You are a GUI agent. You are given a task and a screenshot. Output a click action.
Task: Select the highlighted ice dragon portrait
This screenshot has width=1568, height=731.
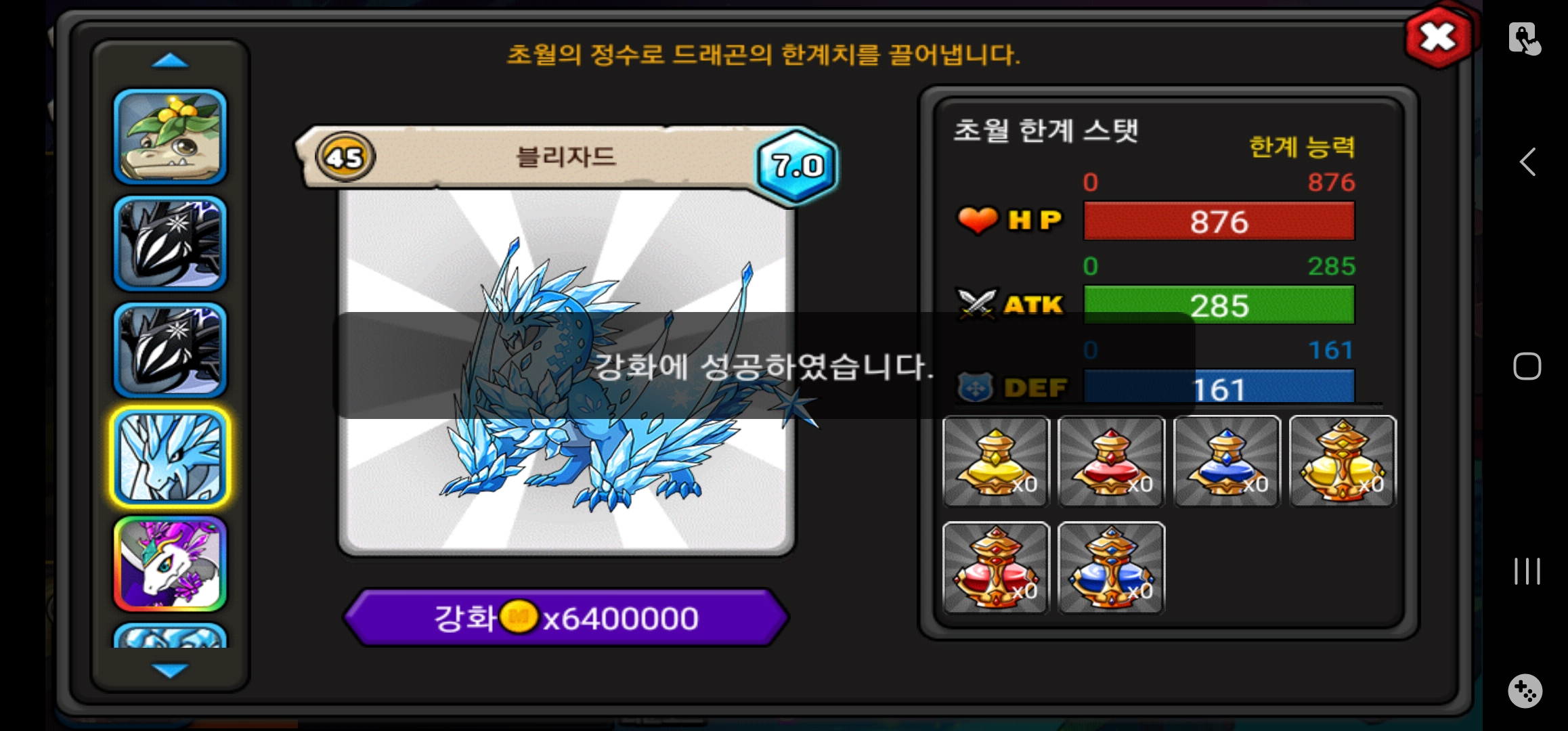[170, 457]
